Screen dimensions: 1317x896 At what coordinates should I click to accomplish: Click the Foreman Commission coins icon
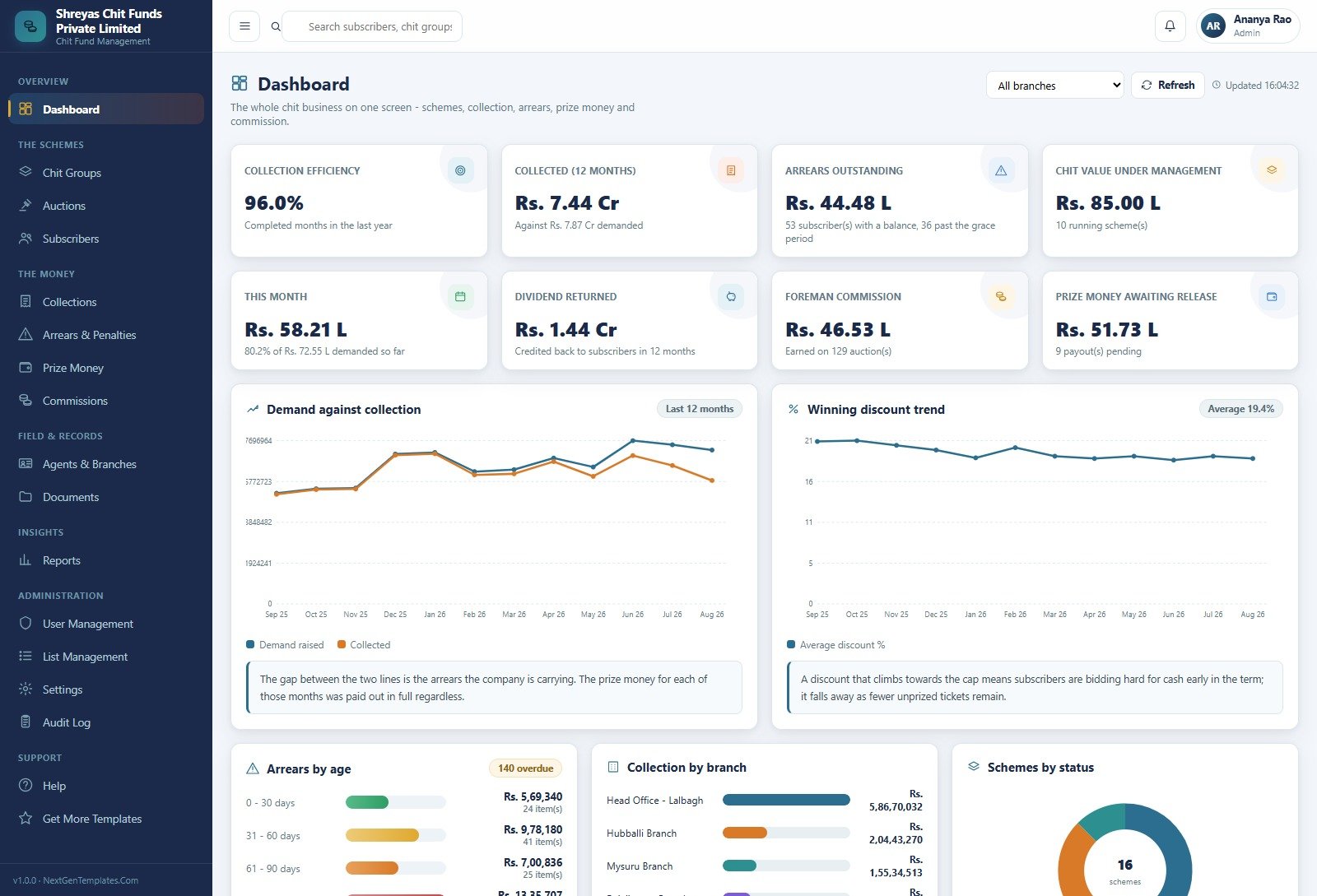1001,296
